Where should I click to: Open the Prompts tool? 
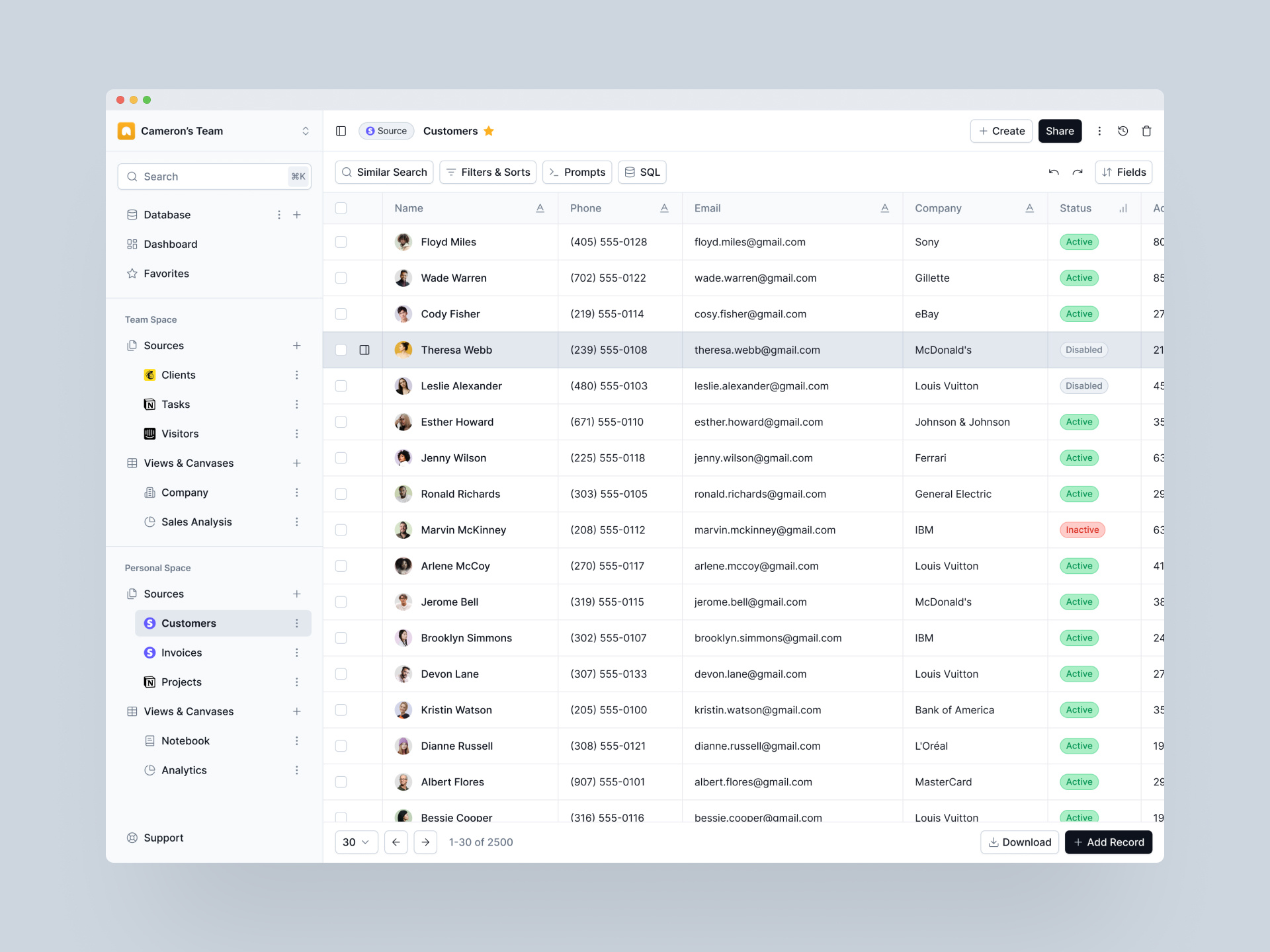(x=577, y=172)
